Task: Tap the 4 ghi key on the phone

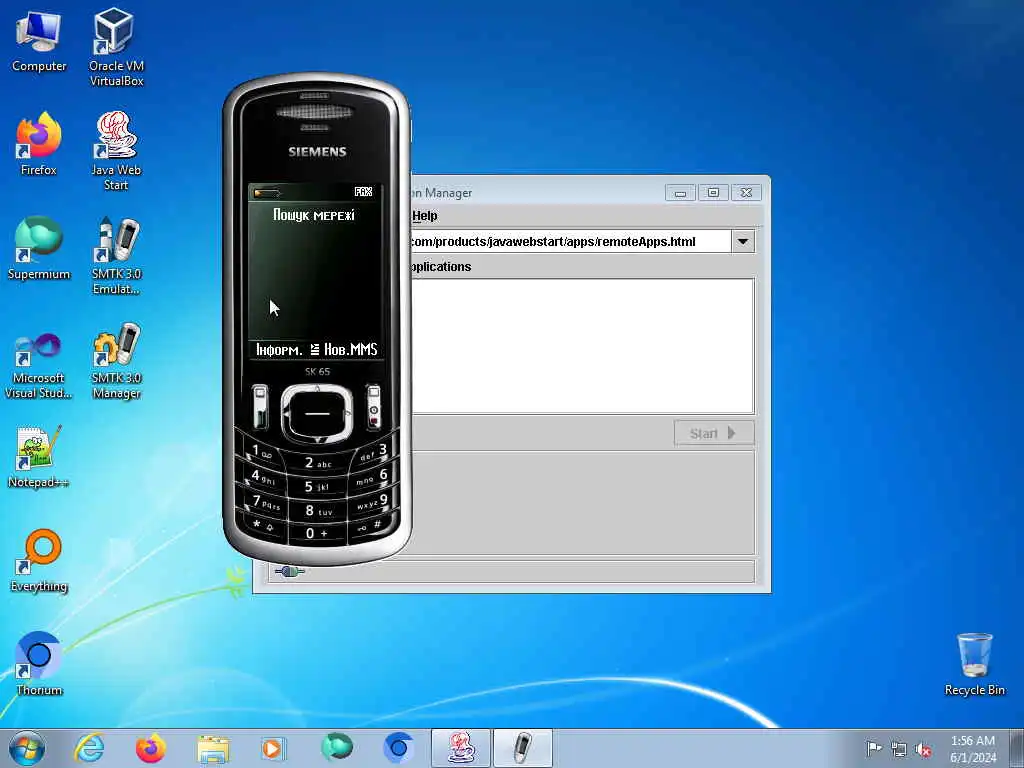Action: pos(263,477)
